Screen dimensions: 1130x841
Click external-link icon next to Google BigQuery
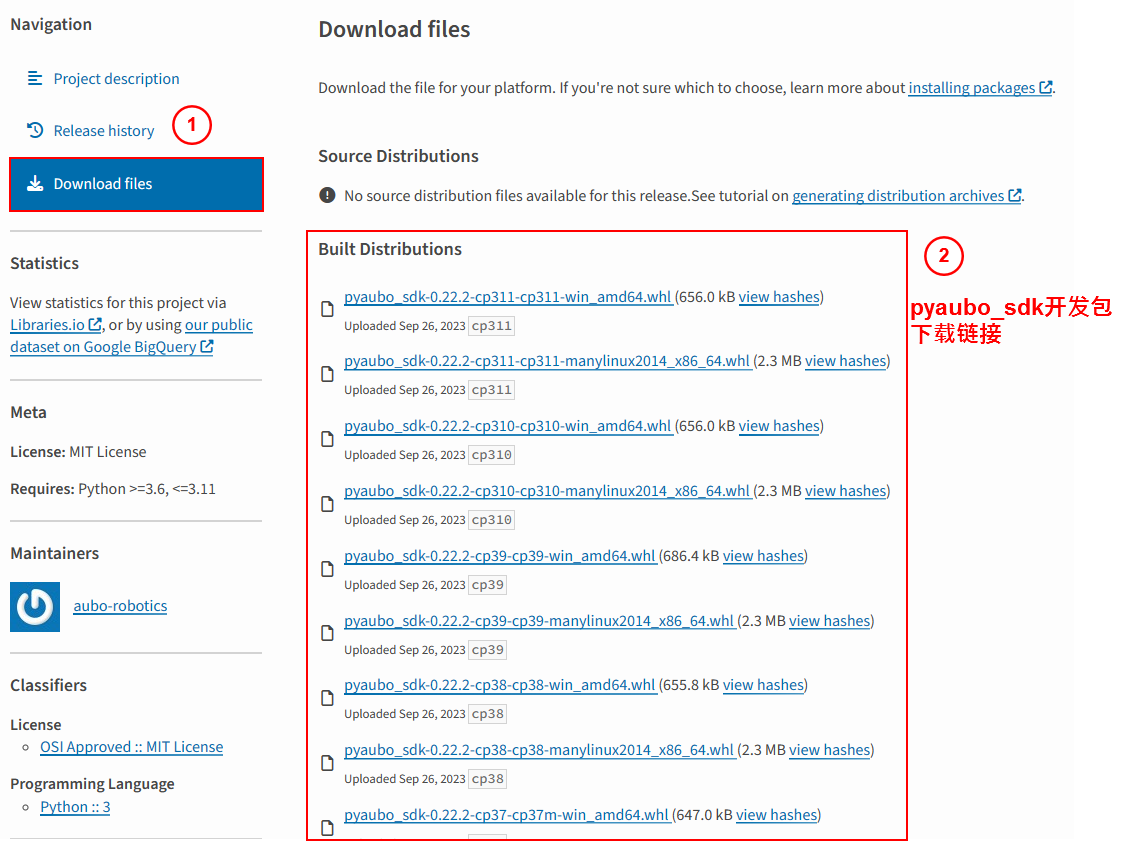[207, 346]
